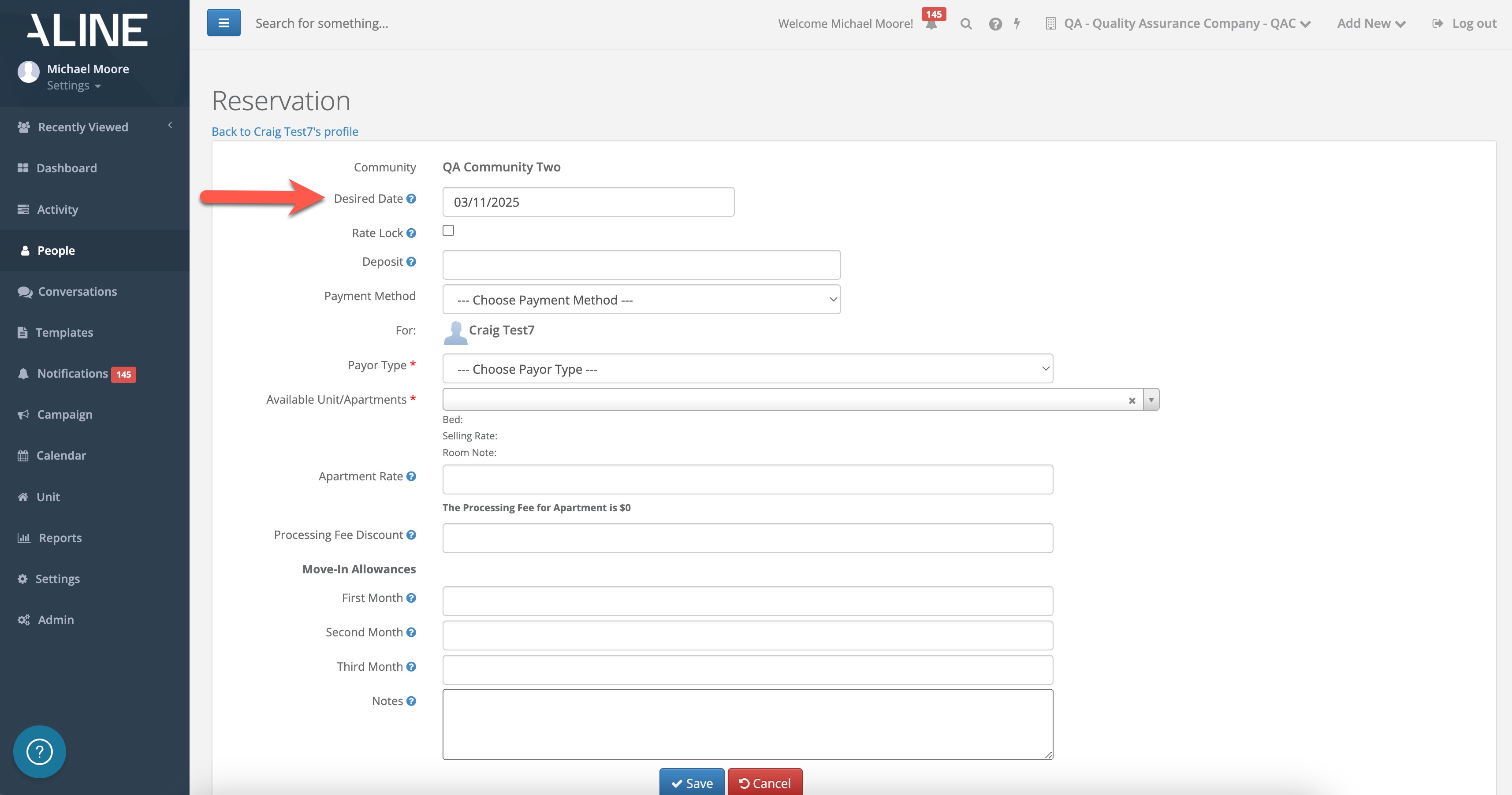Image resolution: width=1512 pixels, height=795 pixels.
Task: Click the Save button
Action: point(692,783)
